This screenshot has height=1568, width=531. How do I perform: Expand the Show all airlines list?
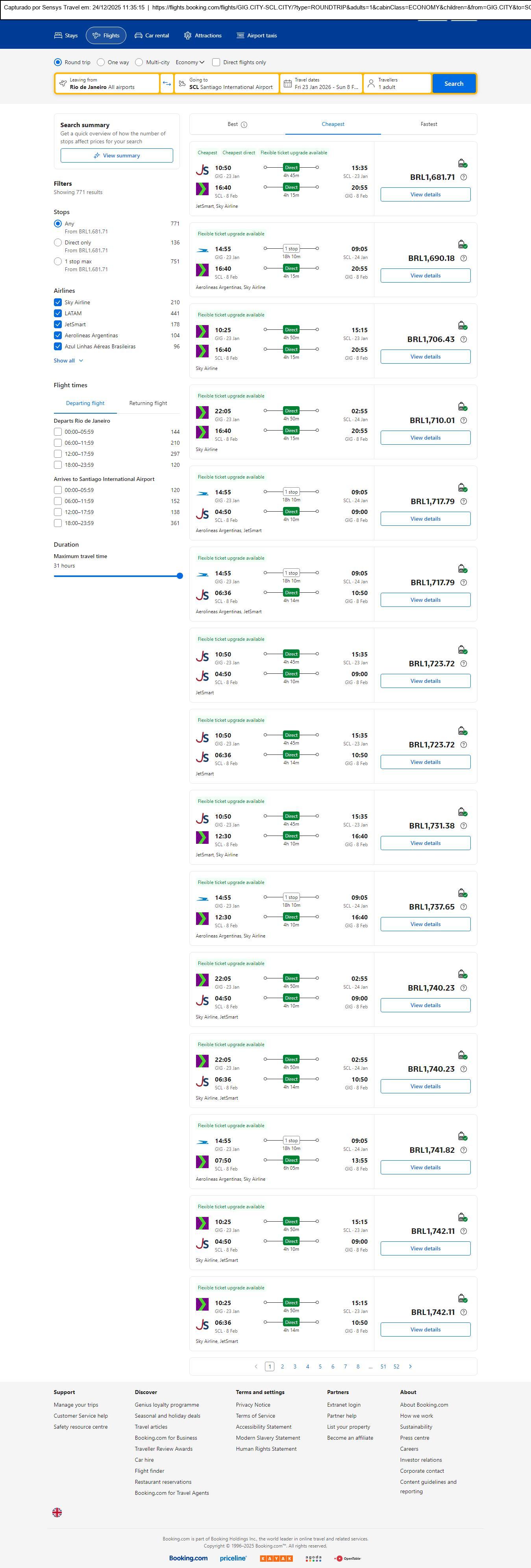pyautogui.click(x=68, y=361)
